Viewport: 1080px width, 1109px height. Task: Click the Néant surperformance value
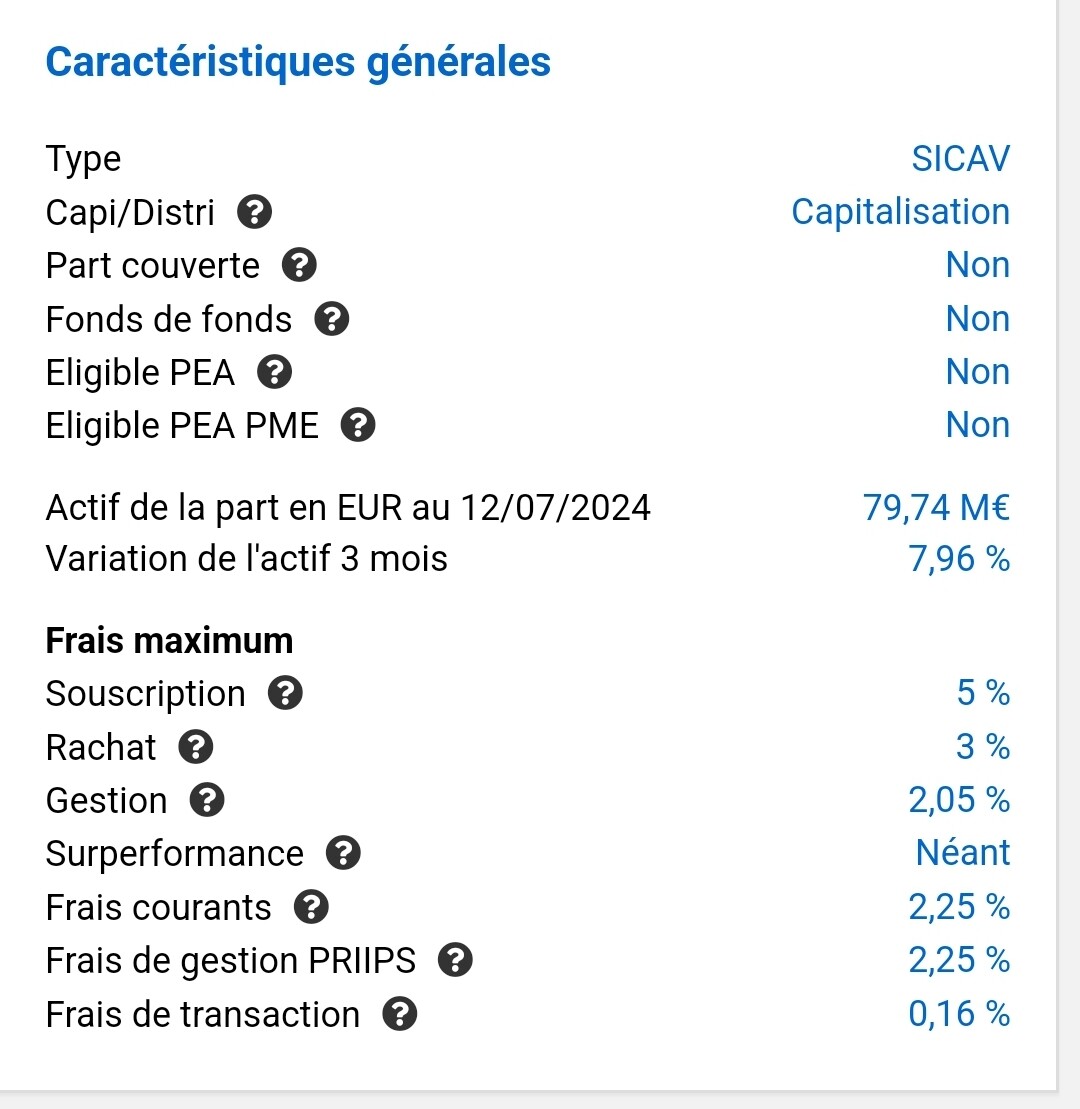(962, 853)
